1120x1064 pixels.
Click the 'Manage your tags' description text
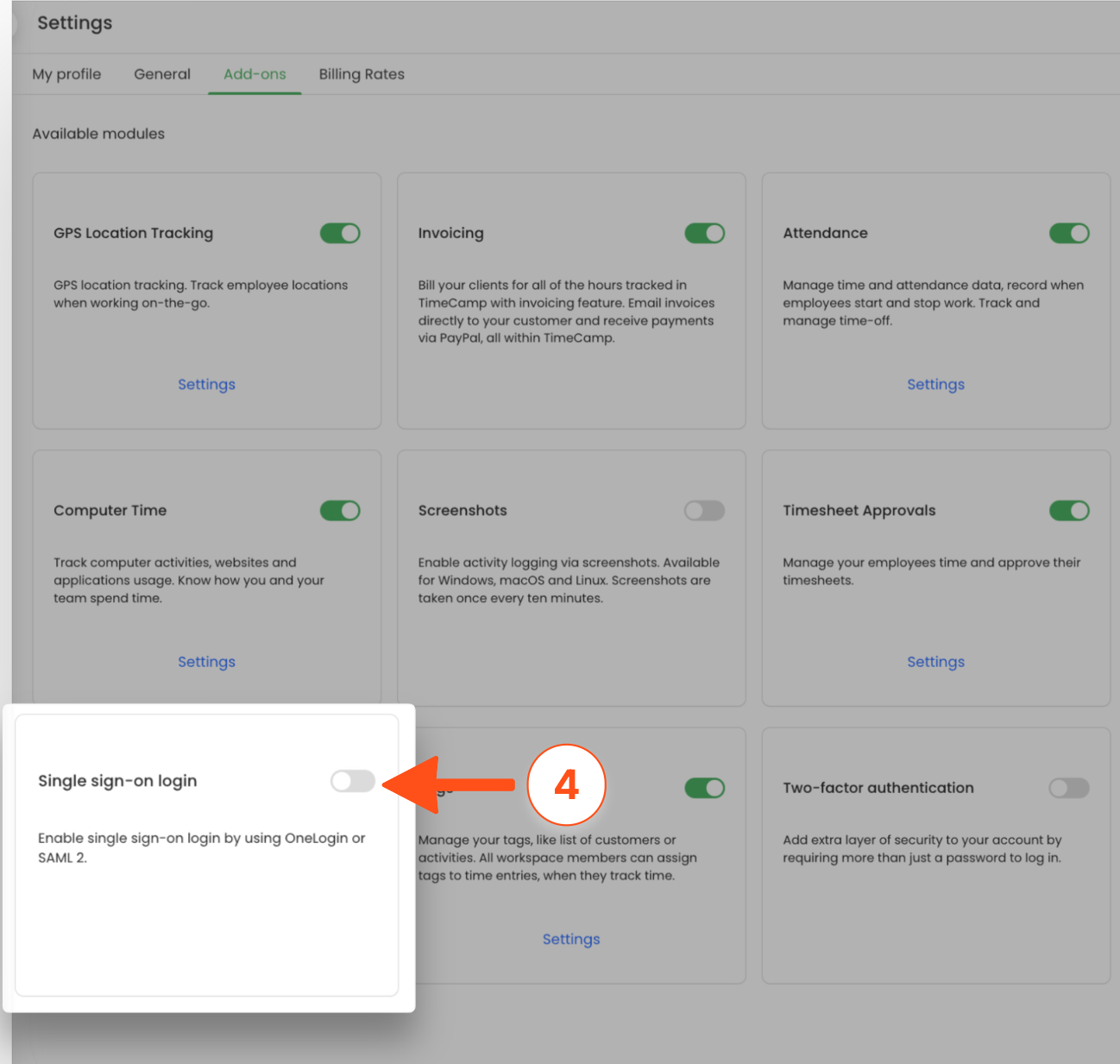click(x=557, y=858)
